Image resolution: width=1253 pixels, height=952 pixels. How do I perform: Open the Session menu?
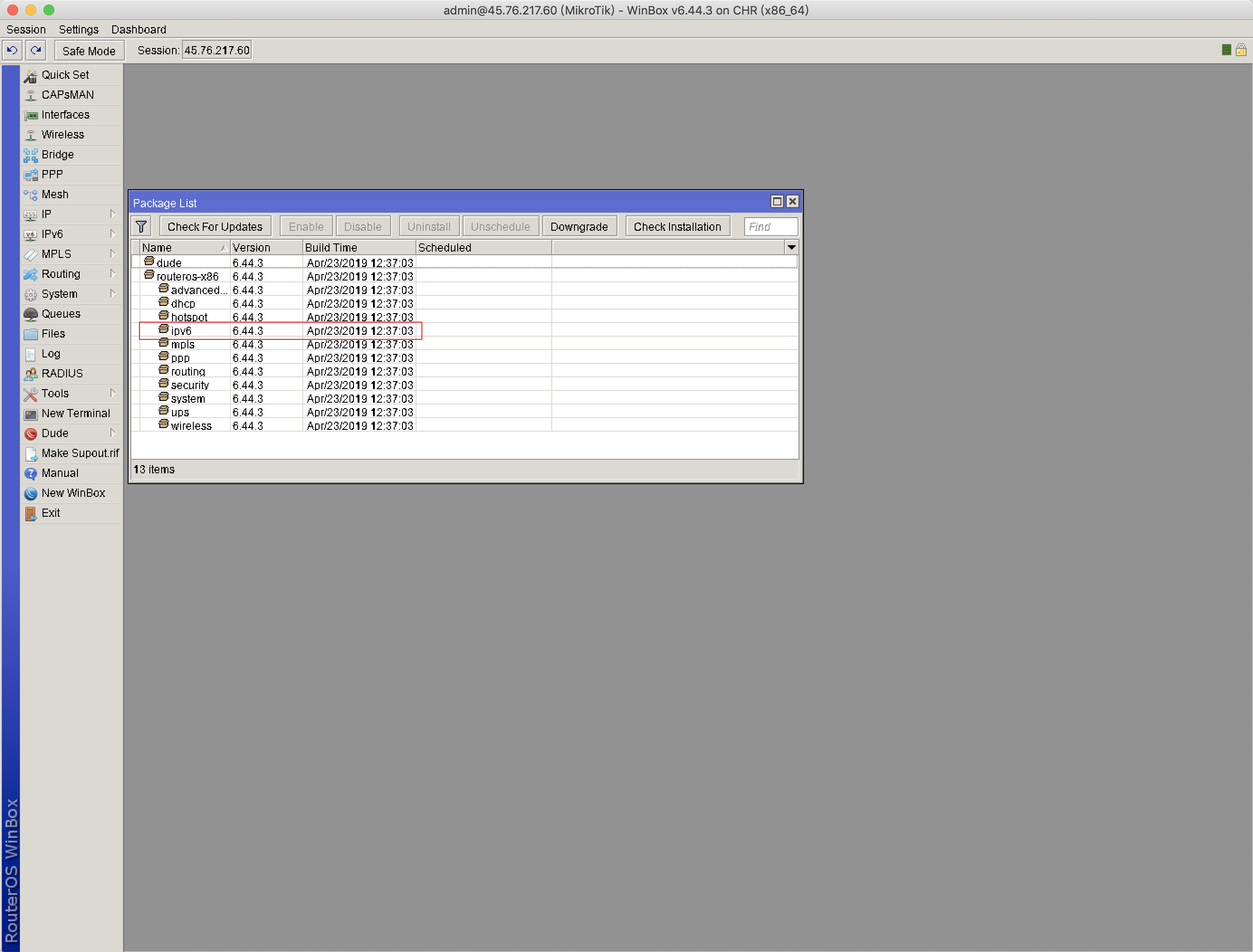pos(26,29)
